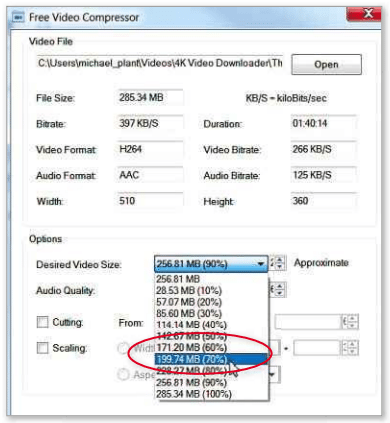
Task: Click the video file path field
Action: tap(160, 63)
